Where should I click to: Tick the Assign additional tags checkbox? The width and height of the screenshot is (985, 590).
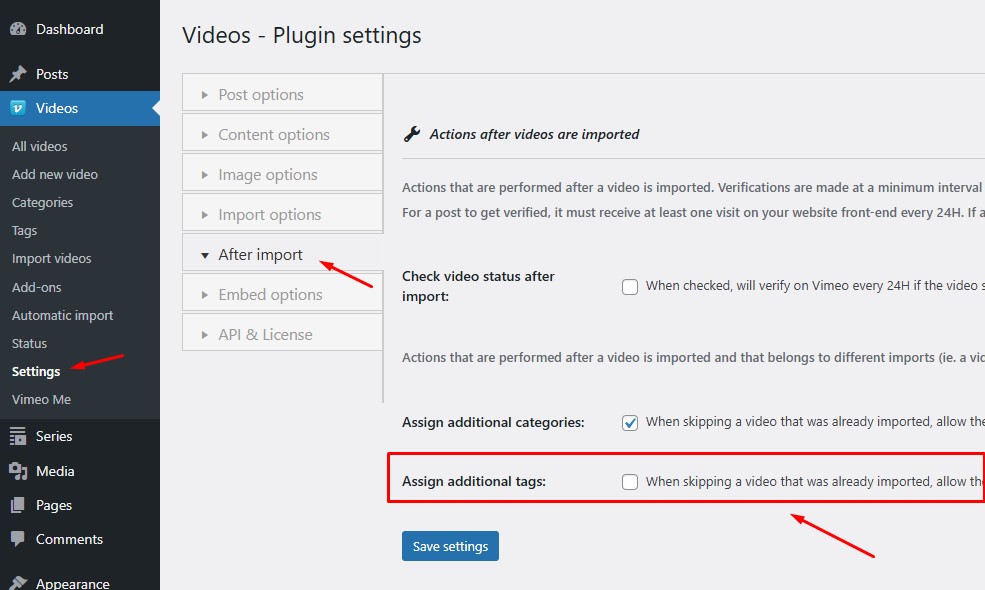630,482
